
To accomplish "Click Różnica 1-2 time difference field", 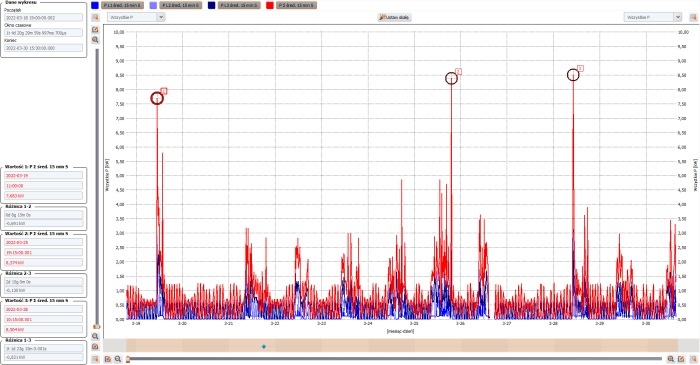I will click(43, 215).
